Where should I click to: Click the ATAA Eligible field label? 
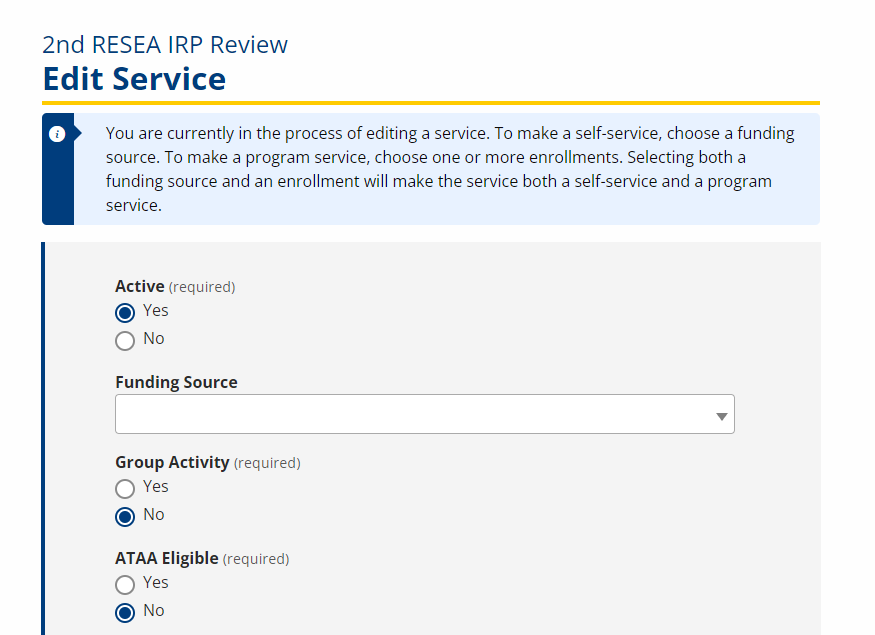(166, 559)
